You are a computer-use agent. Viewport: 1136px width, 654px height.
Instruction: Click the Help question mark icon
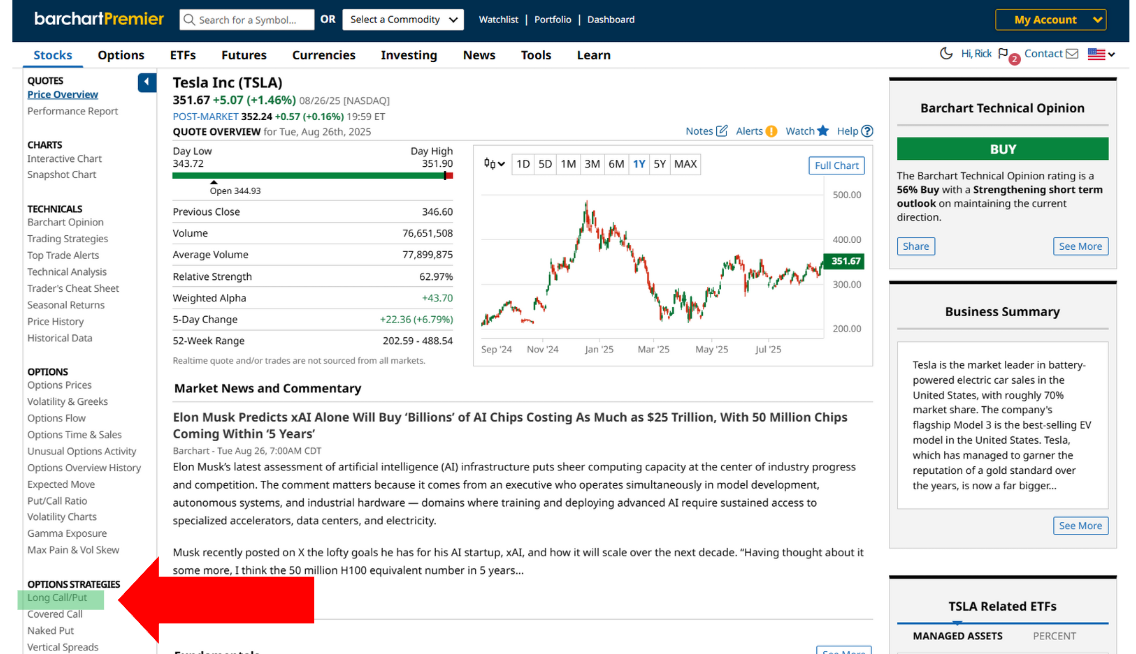(x=867, y=131)
